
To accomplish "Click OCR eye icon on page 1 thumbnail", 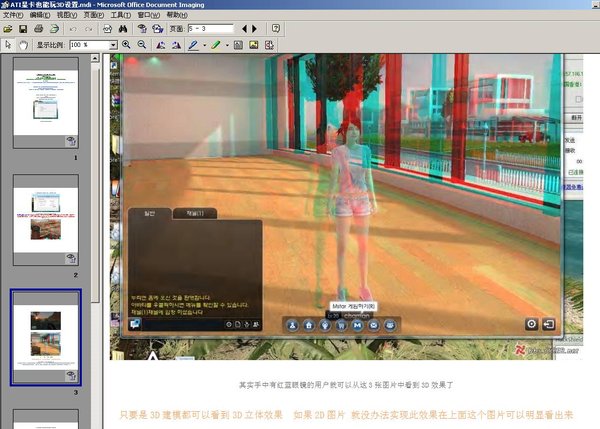I will [x=71, y=141].
